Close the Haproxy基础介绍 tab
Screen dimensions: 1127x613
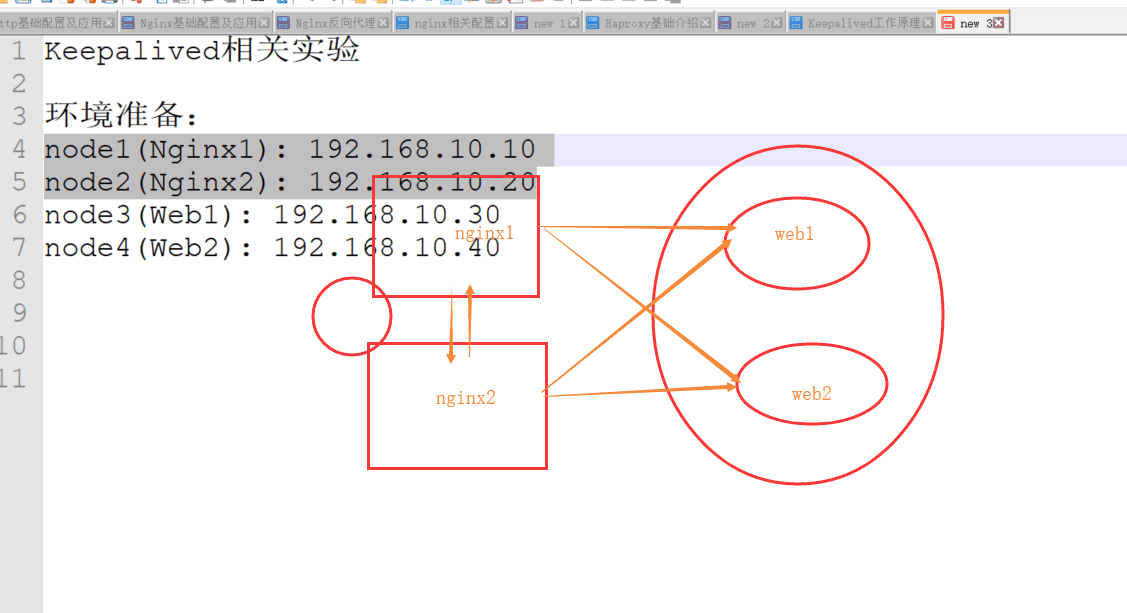pyautogui.click(x=706, y=23)
